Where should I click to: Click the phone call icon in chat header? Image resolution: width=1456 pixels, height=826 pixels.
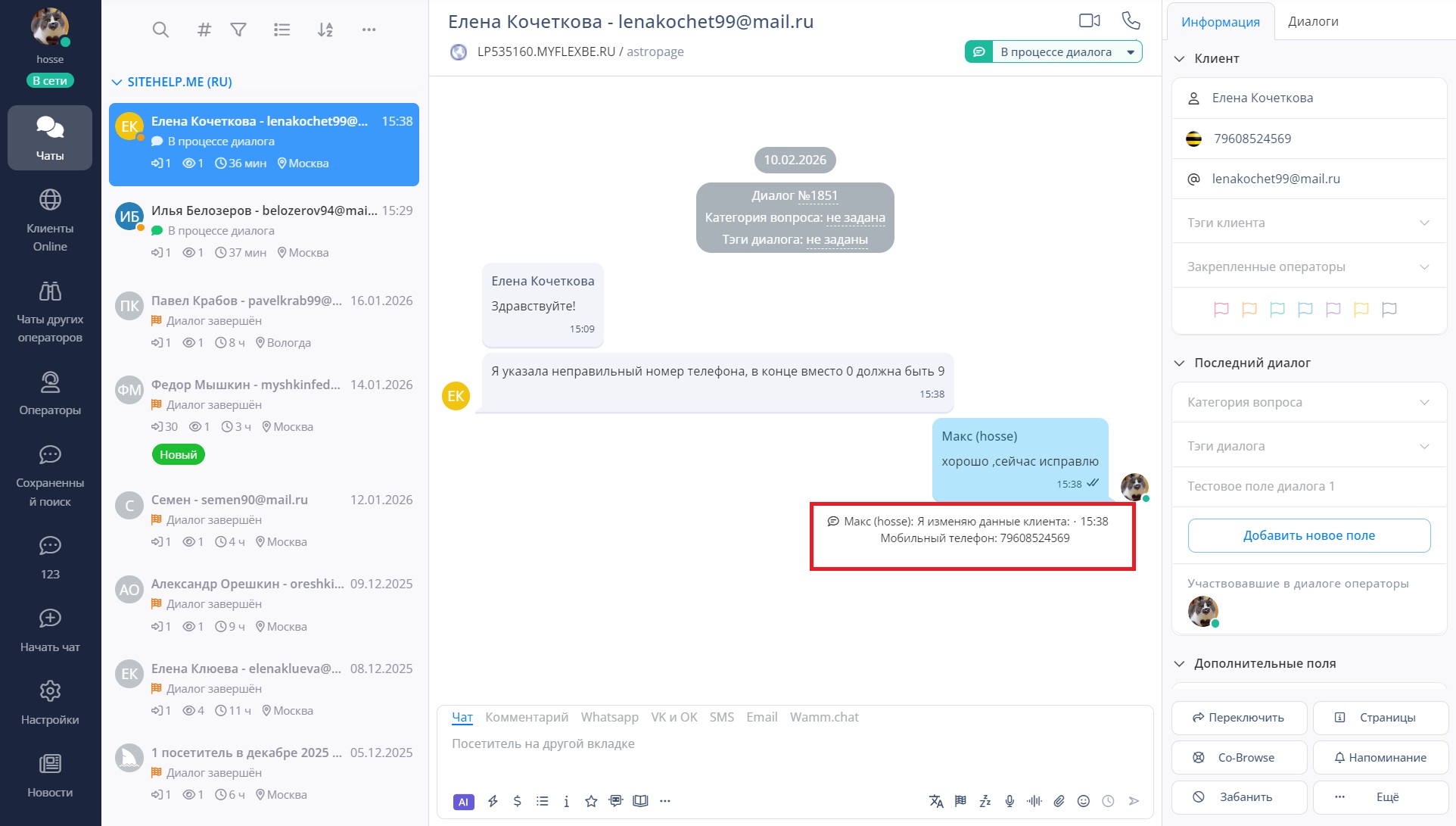(x=1131, y=20)
